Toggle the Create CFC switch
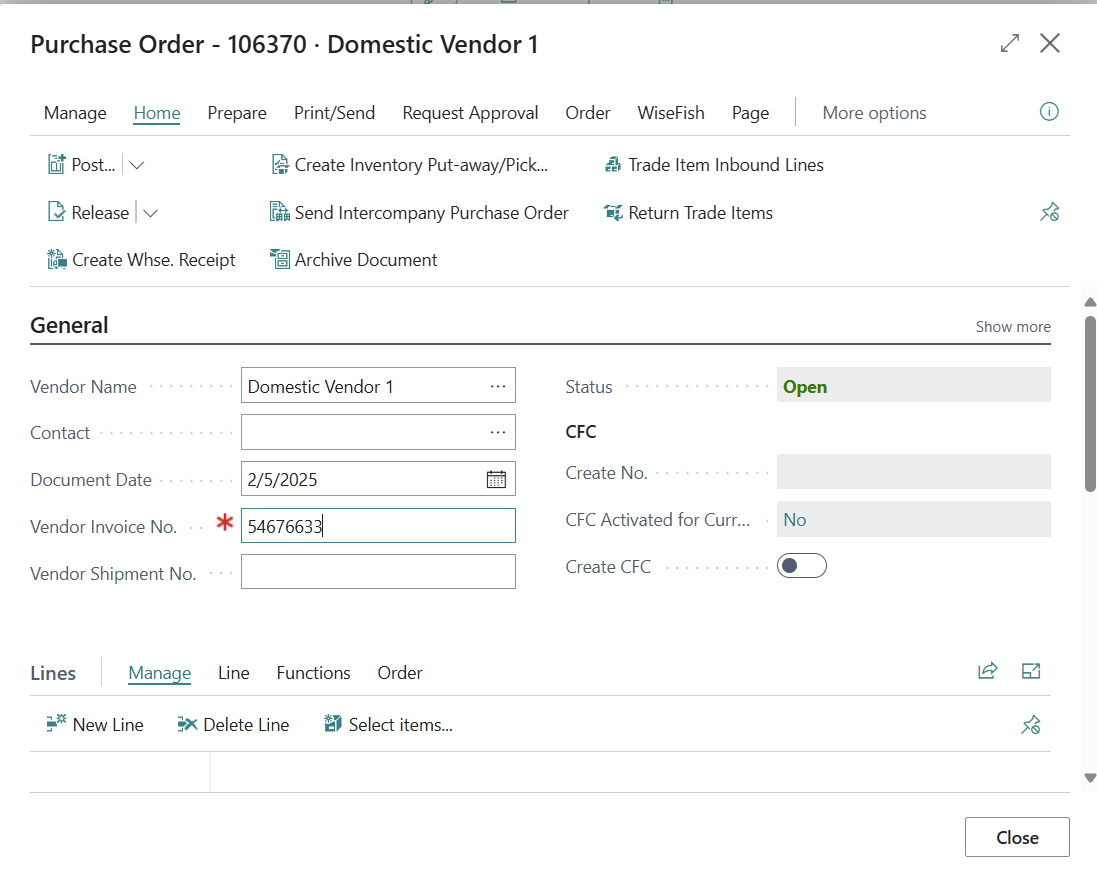The height and width of the screenshot is (880, 1097). 801,567
